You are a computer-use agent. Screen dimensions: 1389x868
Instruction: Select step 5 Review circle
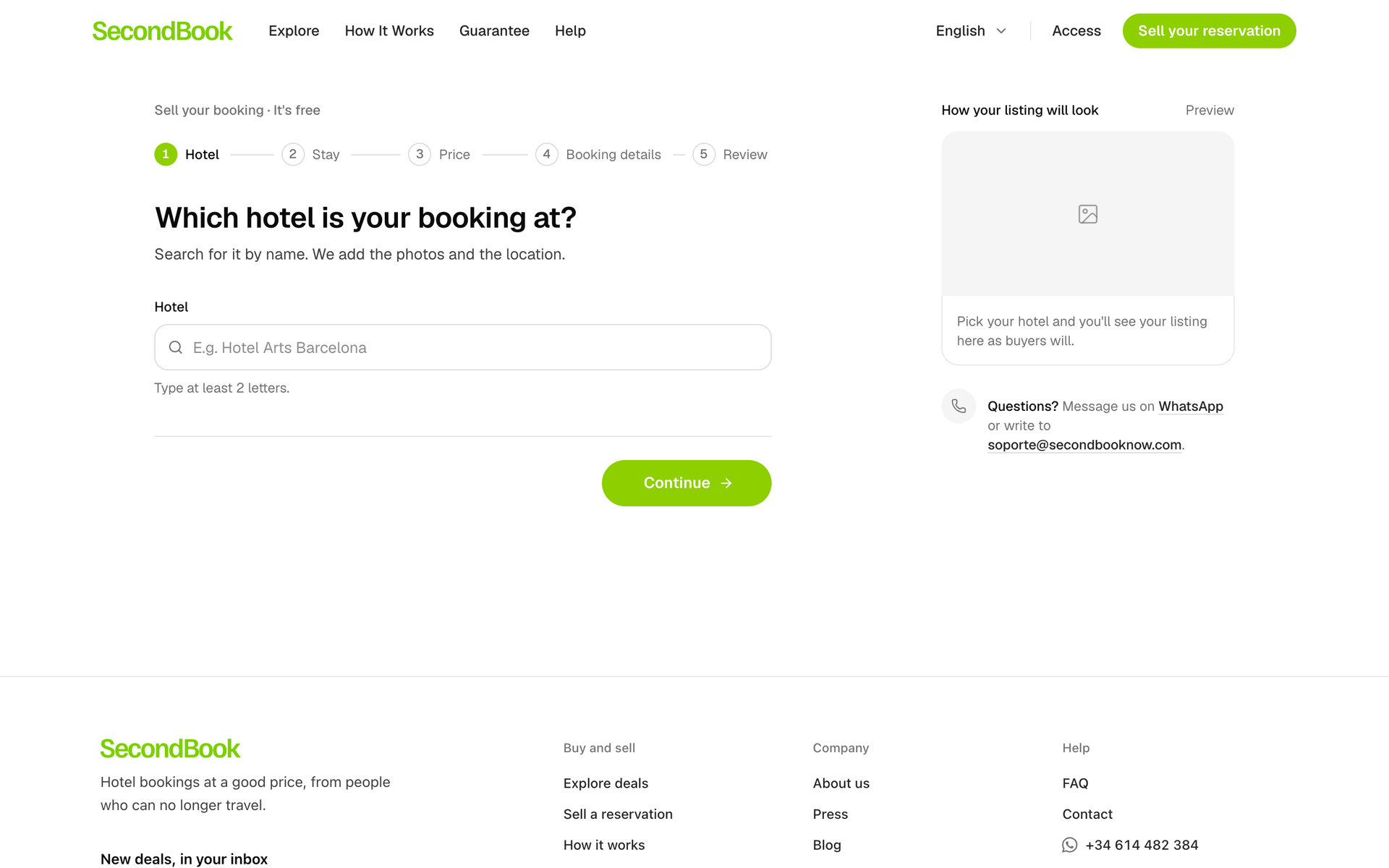click(x=704, y=154)
